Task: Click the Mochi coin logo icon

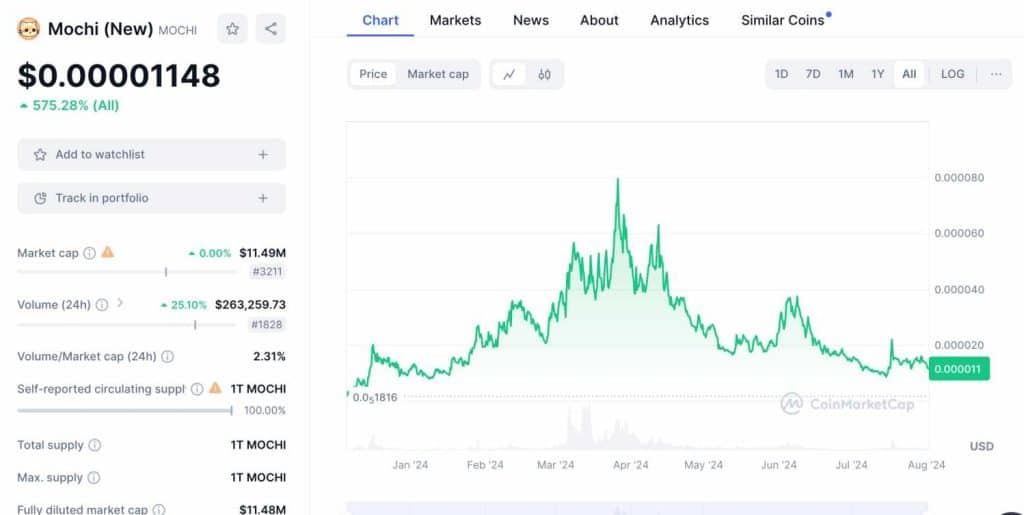Action: [28, 29]
